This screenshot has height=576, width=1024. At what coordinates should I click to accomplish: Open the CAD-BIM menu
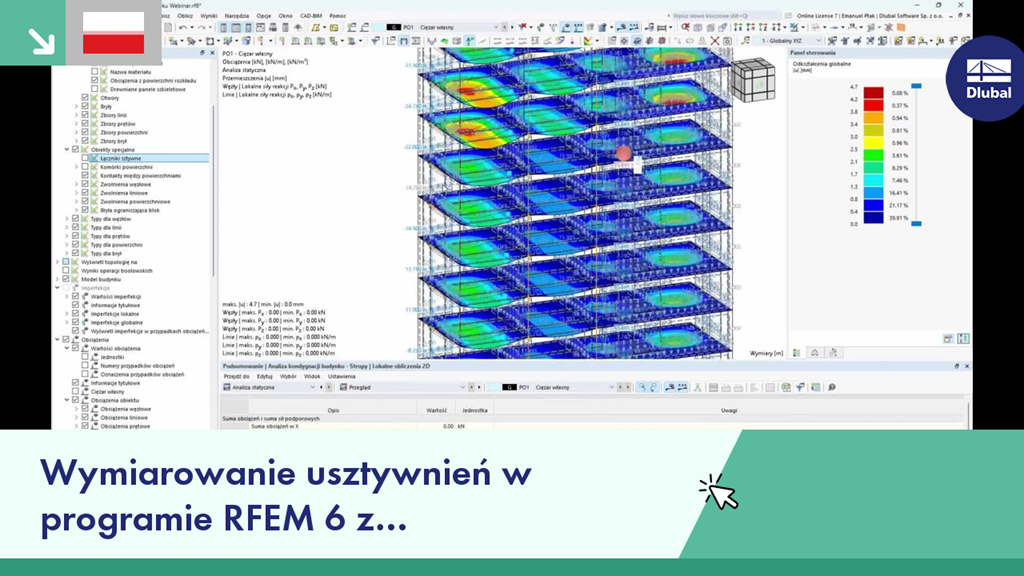coord(310,15)
